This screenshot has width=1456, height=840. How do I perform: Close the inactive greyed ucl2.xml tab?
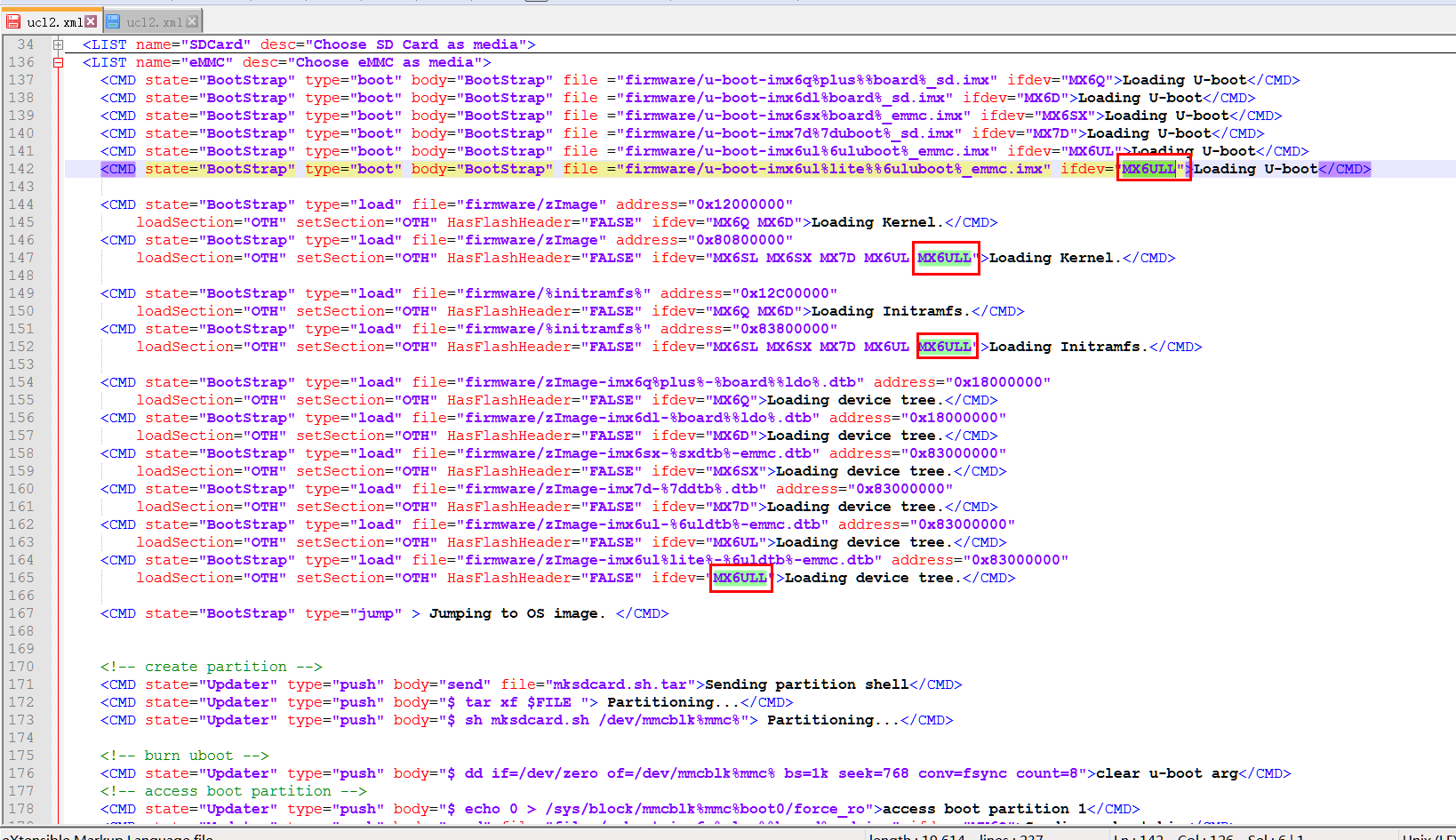[x=192, y=21]
